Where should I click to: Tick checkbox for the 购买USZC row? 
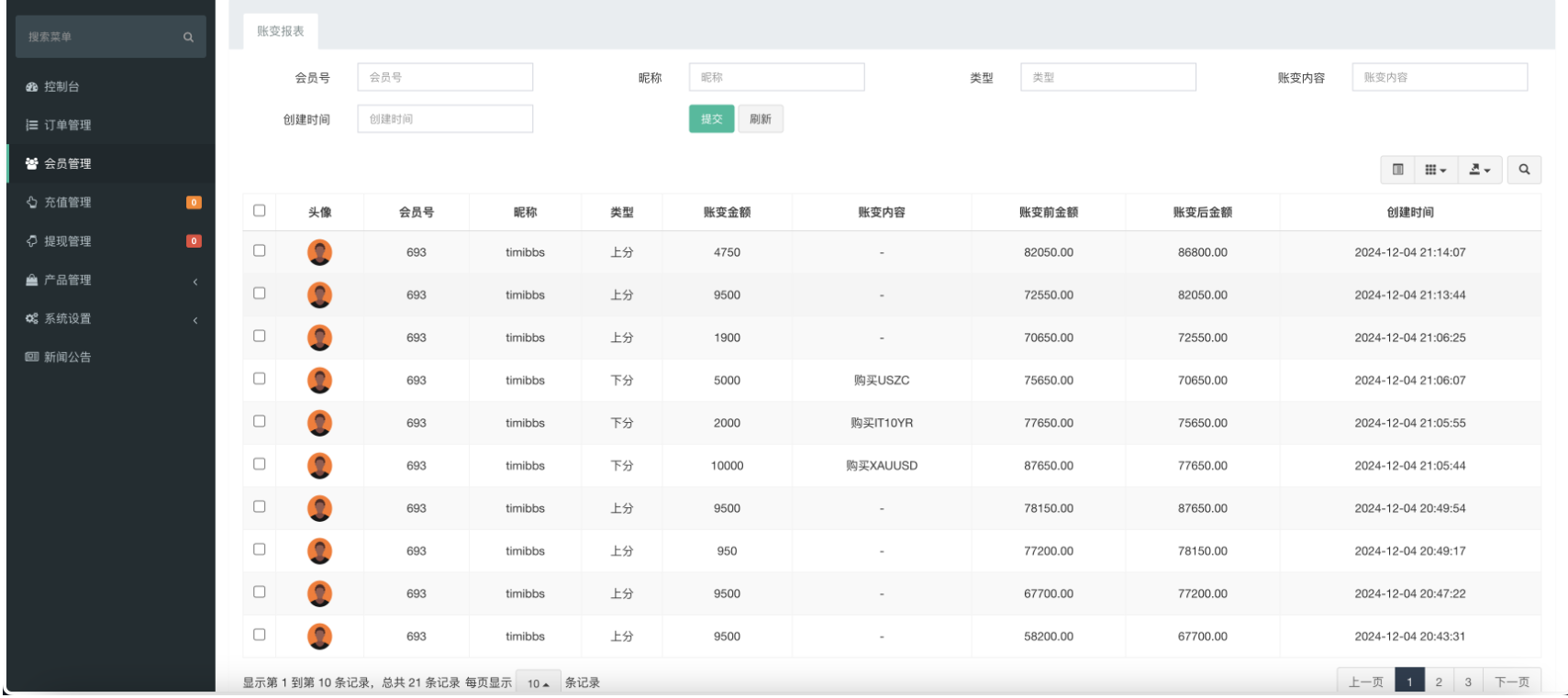click(x=260, y=379)
